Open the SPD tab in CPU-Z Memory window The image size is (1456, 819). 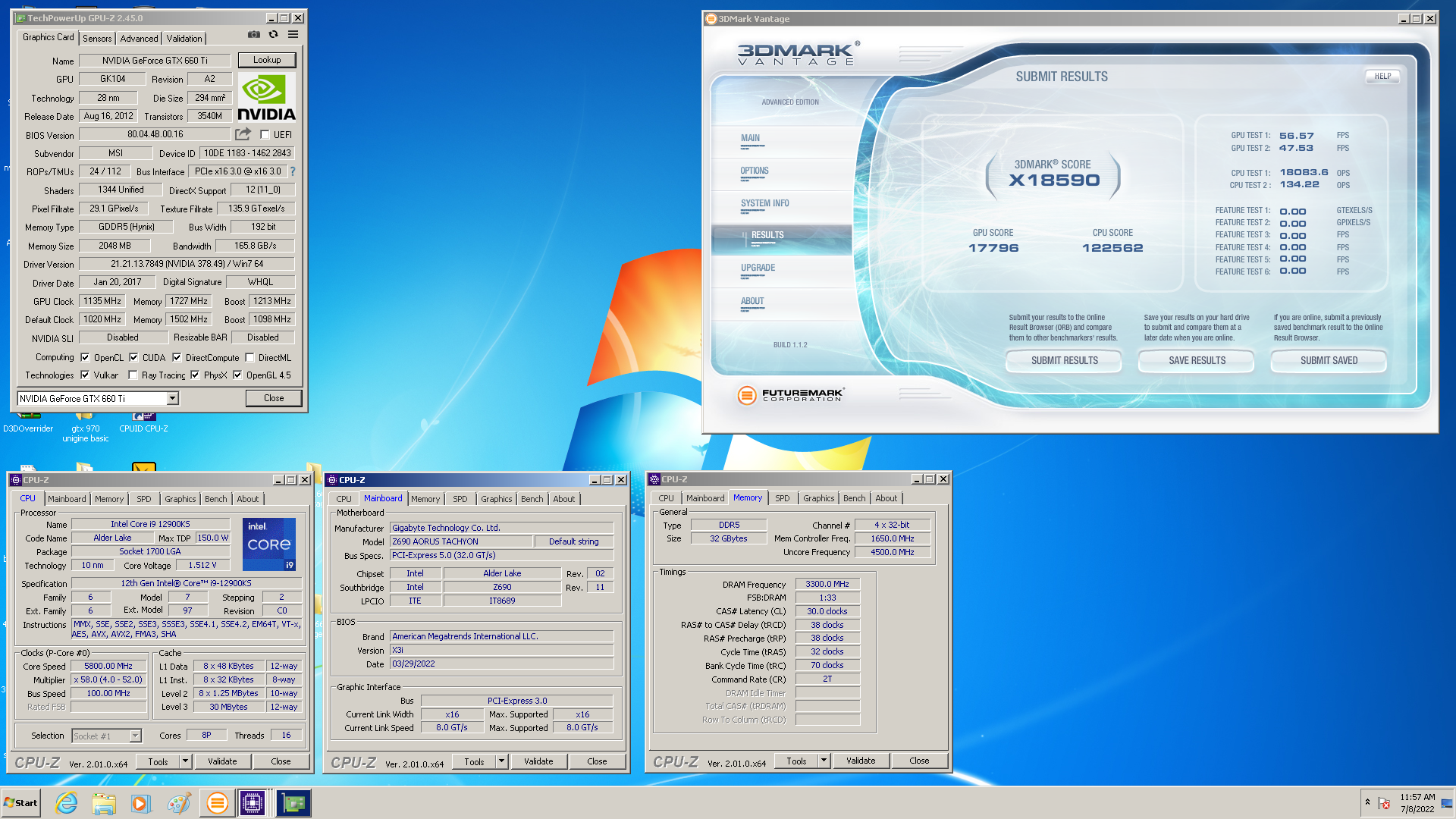[782, 498]
